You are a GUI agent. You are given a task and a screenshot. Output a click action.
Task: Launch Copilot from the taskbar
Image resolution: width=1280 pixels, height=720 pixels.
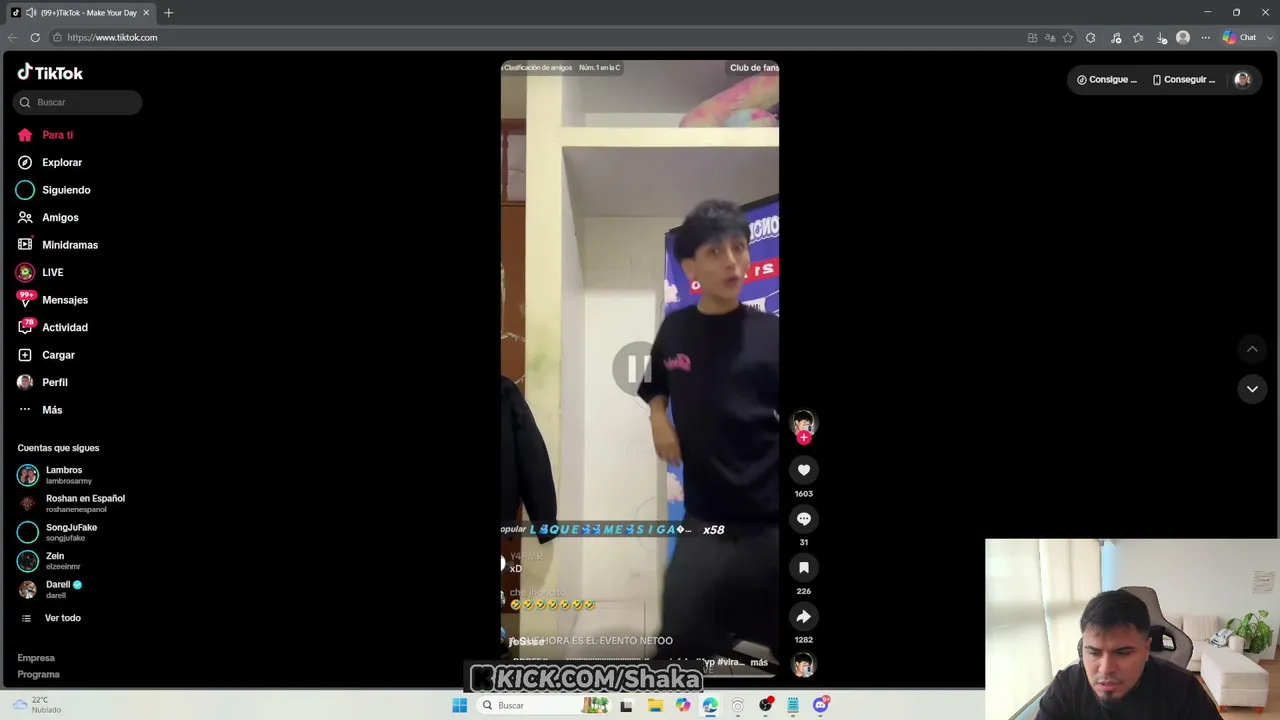[683, 705]
